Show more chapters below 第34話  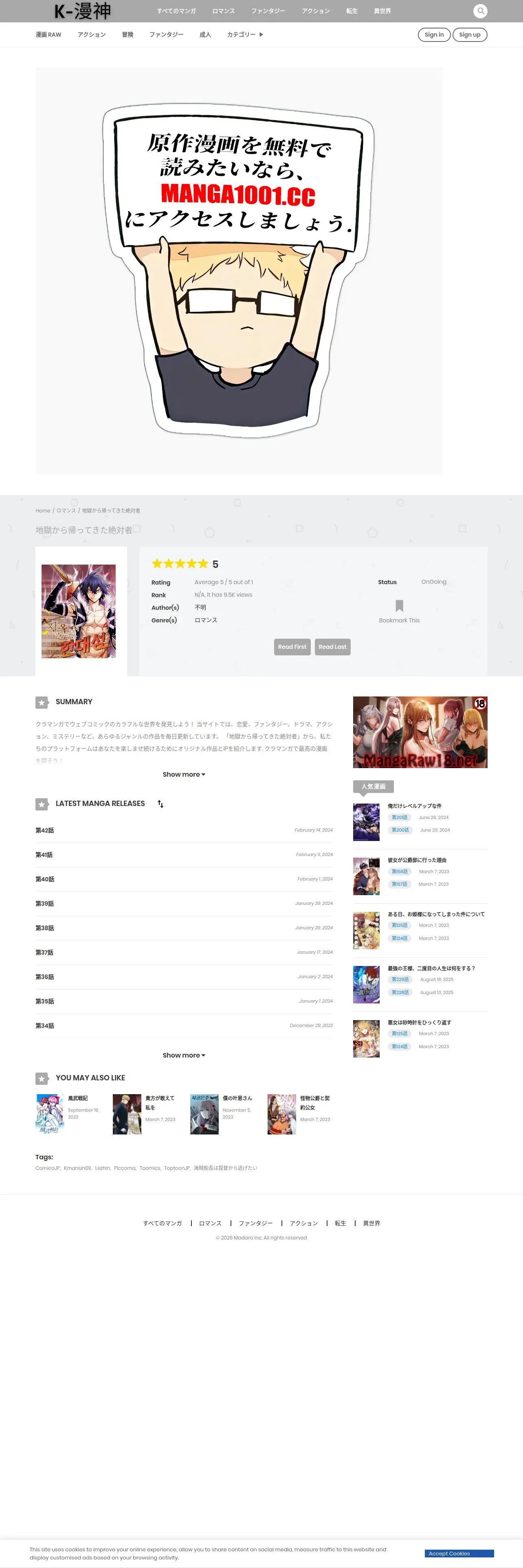click(184, 1055)
